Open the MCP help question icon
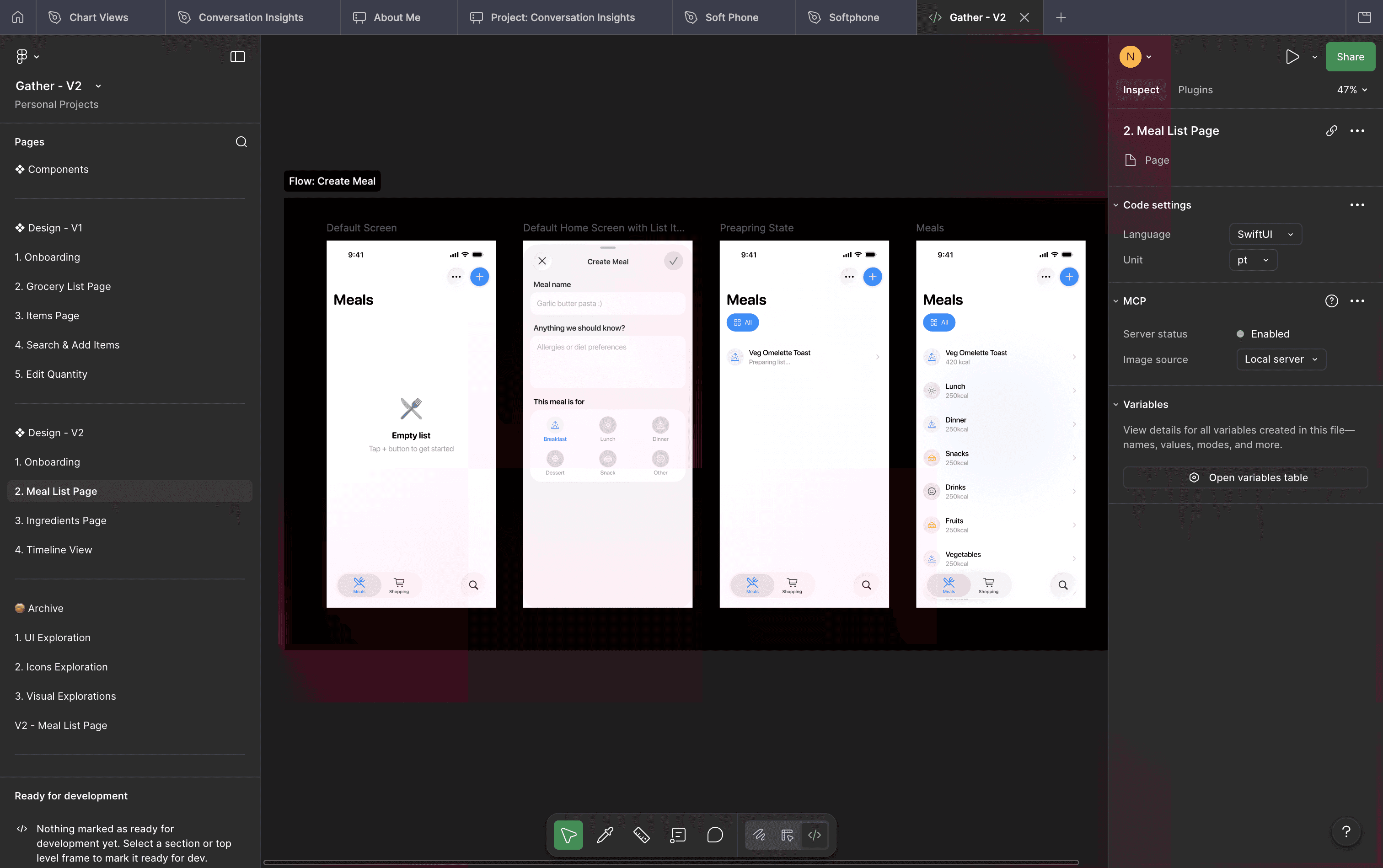1383x868 pixels. point(1331,301)
